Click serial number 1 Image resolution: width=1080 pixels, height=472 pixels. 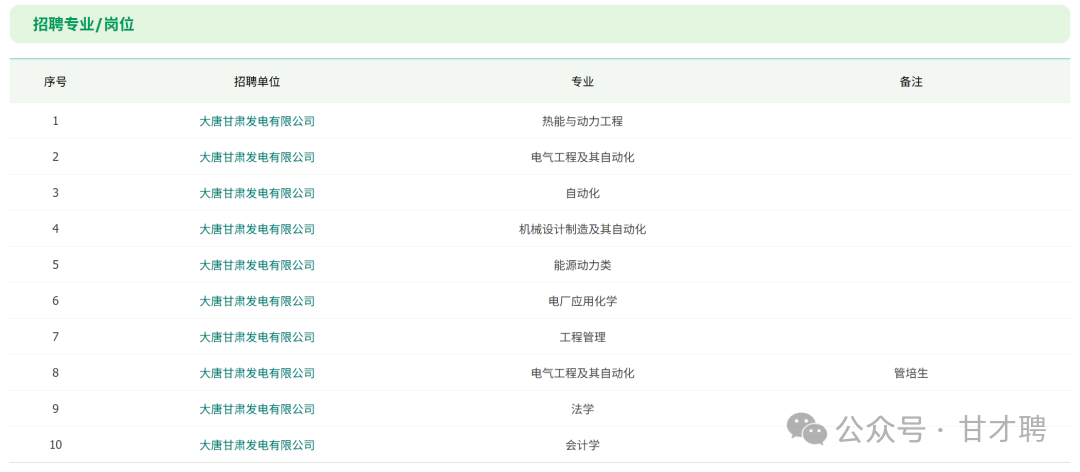[55, 121]
